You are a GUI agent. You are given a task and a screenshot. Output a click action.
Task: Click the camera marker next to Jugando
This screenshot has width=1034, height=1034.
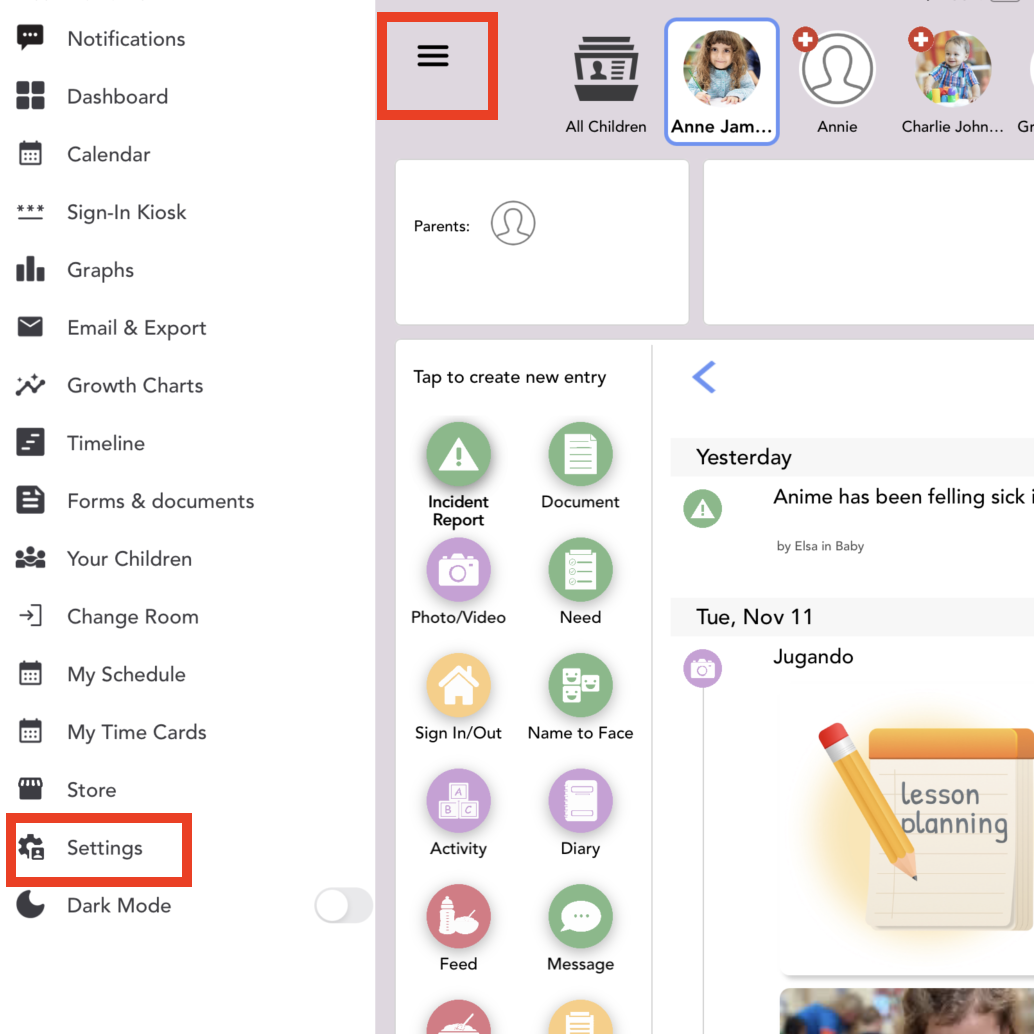click(x=702, y=669)
